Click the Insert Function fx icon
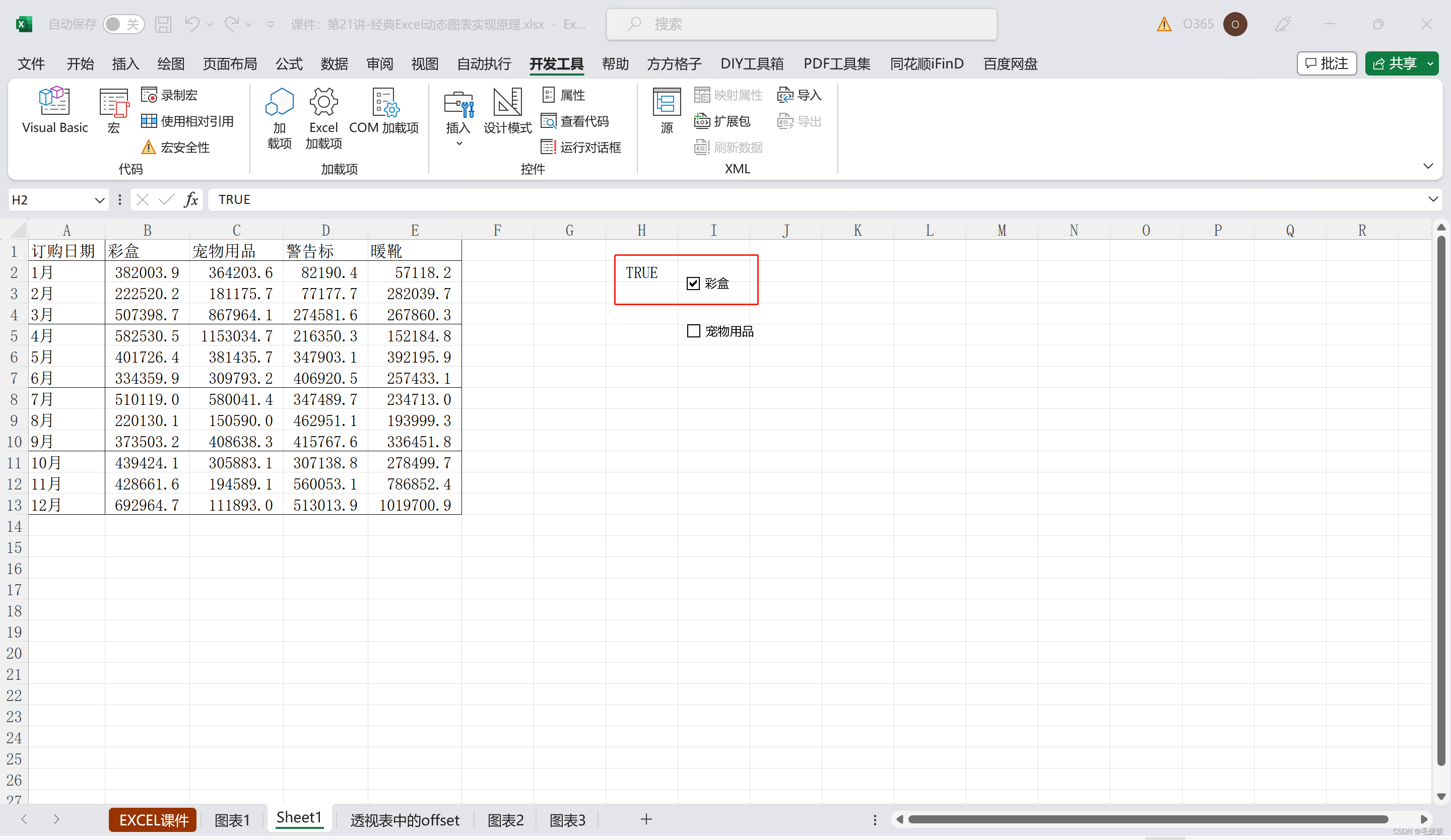The height and width of the screenshot is (840, 1451). (x=191, y=199)
